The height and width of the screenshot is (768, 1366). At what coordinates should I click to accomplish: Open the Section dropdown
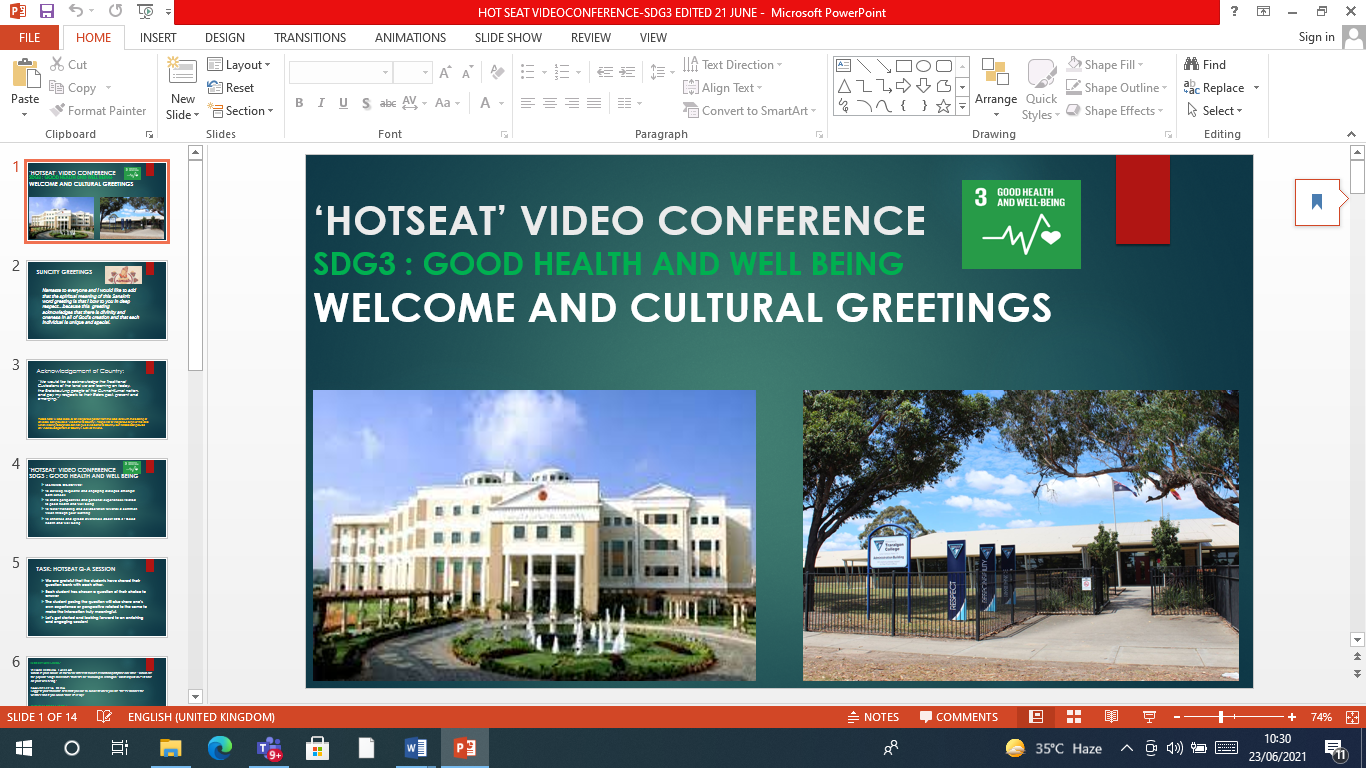[x=241, y=111]
